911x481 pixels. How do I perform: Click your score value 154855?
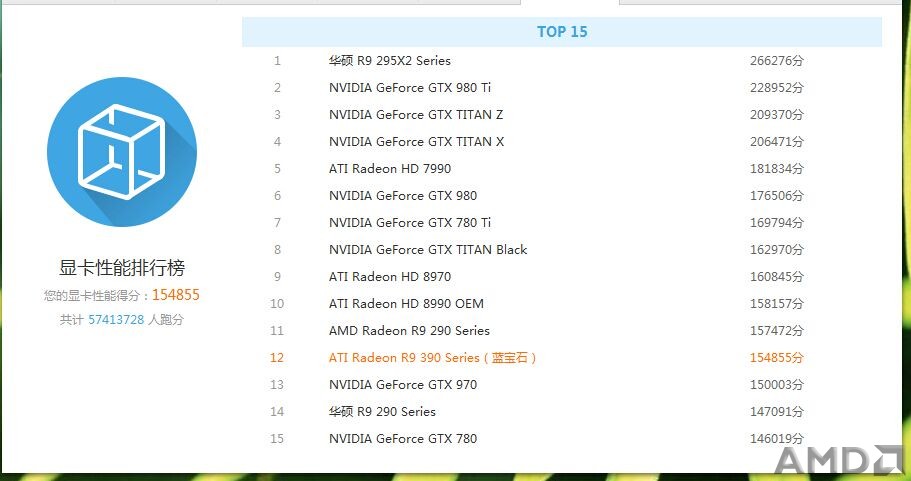176,295
